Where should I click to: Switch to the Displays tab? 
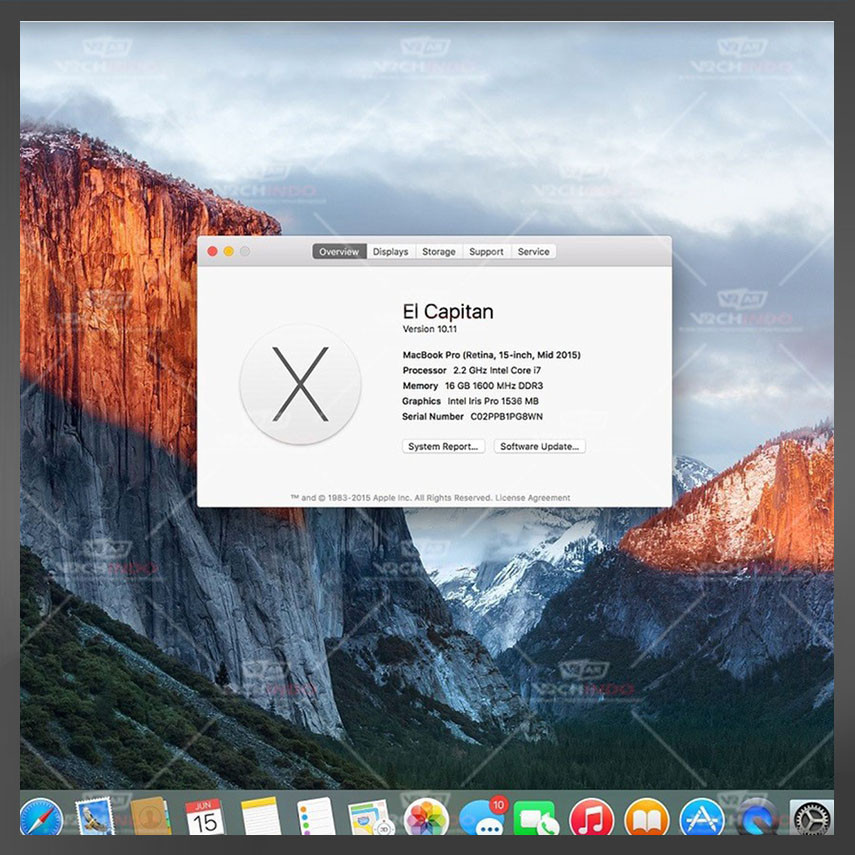tap(390, 252)
